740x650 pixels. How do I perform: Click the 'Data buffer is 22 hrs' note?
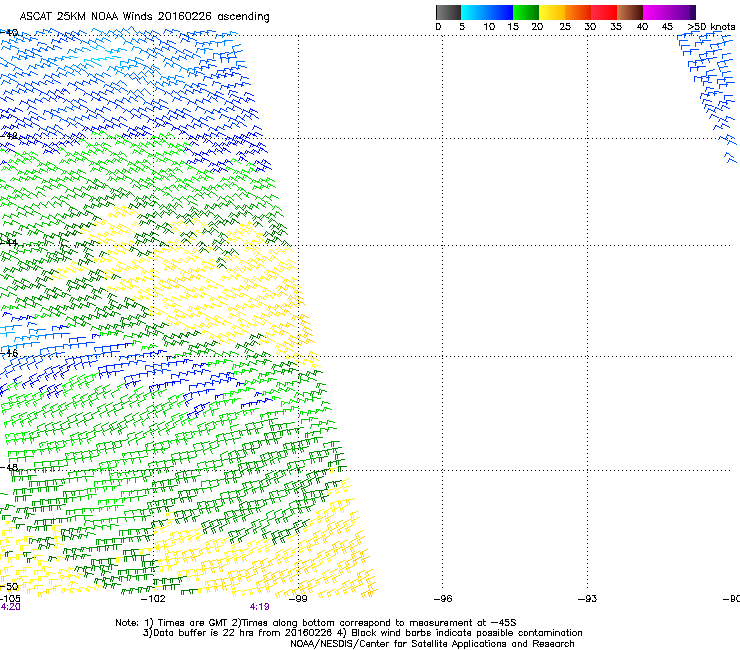(362, 633)
